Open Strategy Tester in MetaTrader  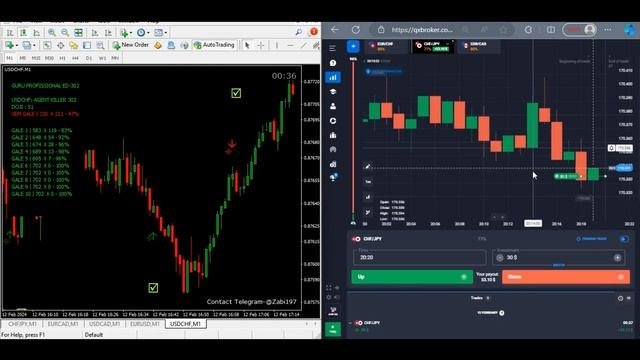pyautogui.click(x=100, y=45)
